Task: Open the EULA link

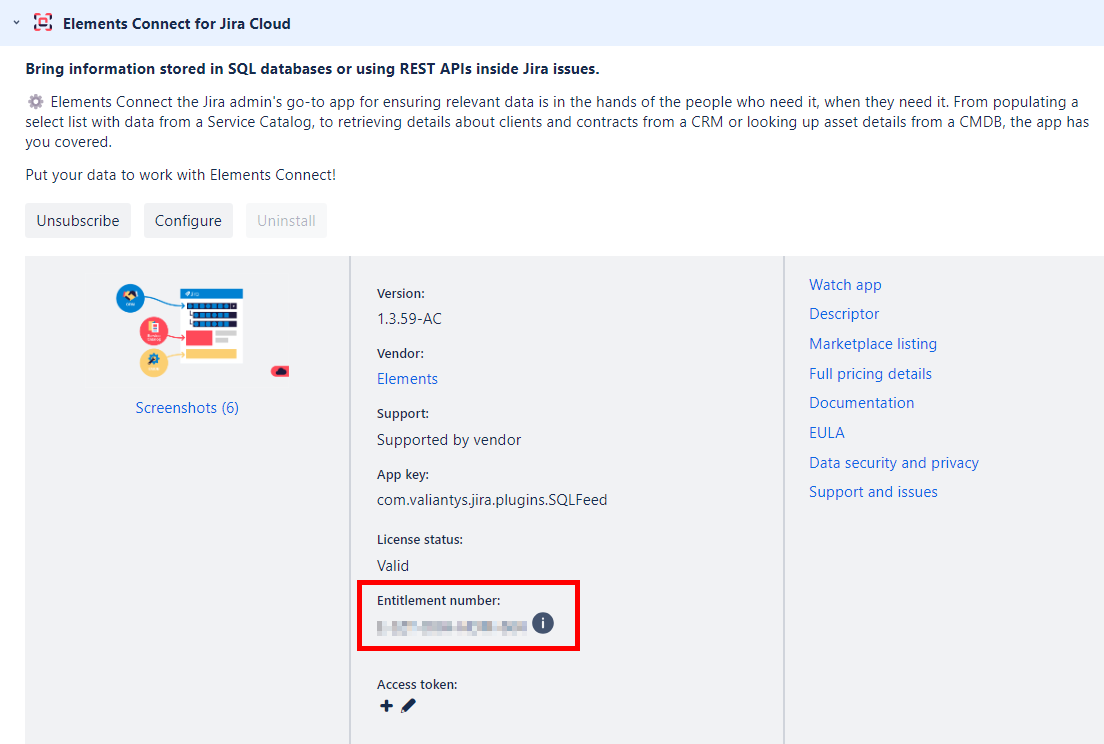Action: [x=827, y=433]
